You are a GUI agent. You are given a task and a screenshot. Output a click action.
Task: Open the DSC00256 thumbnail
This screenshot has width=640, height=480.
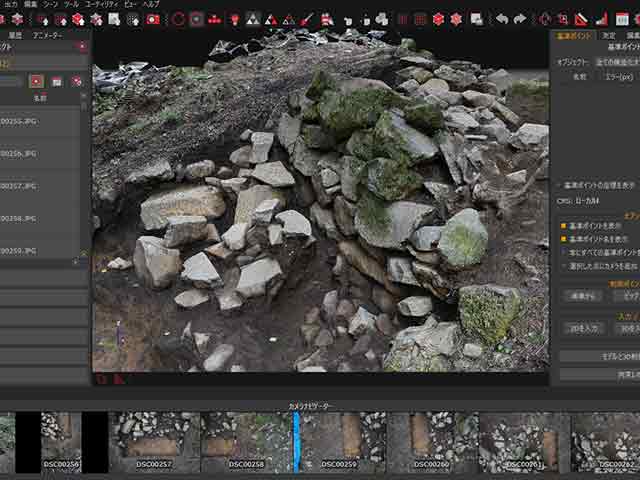(x=61, y=442)
